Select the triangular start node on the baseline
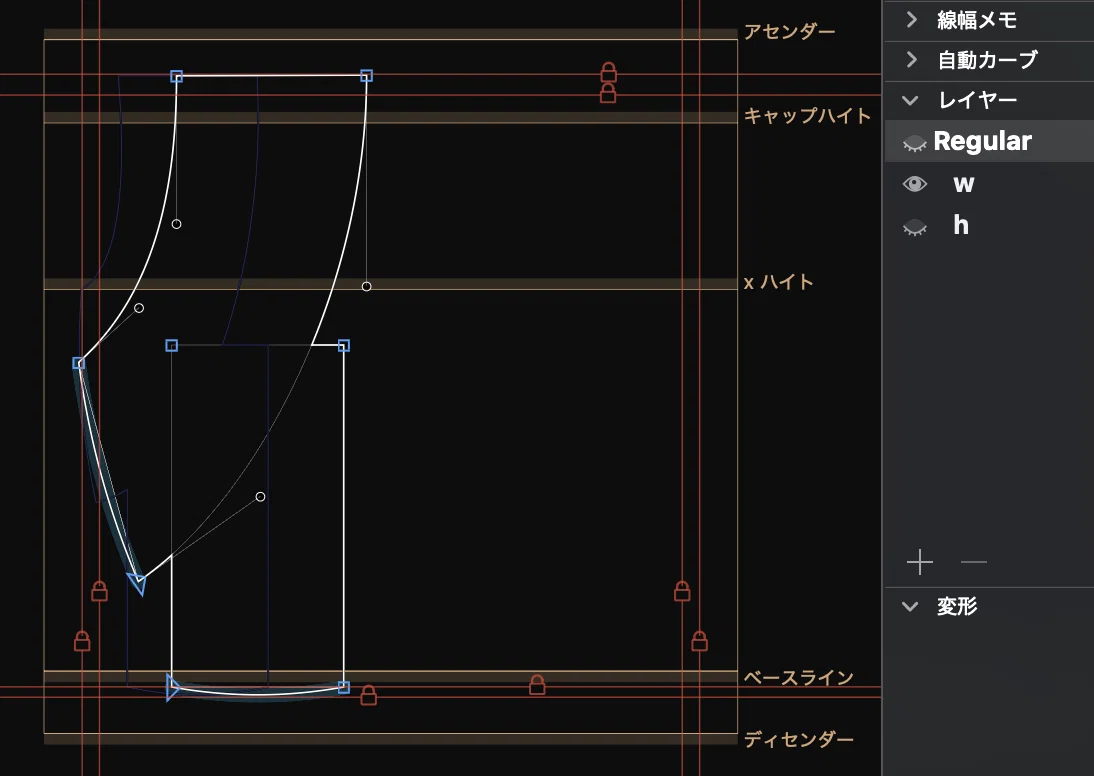1094x776 pixels. pyautogui.click(x=172, y=688)
